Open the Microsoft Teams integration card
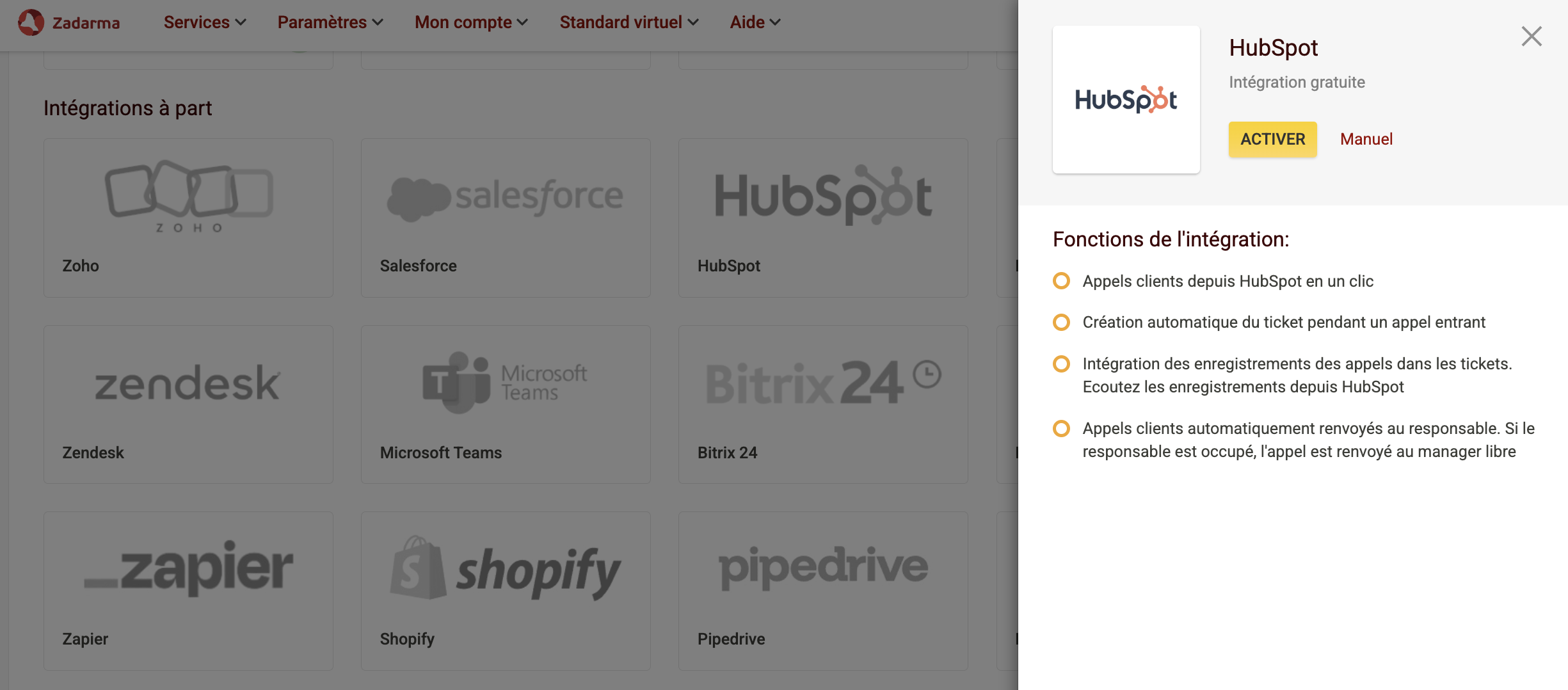The width and height of the screenshot is (1568, 690). 506,405
